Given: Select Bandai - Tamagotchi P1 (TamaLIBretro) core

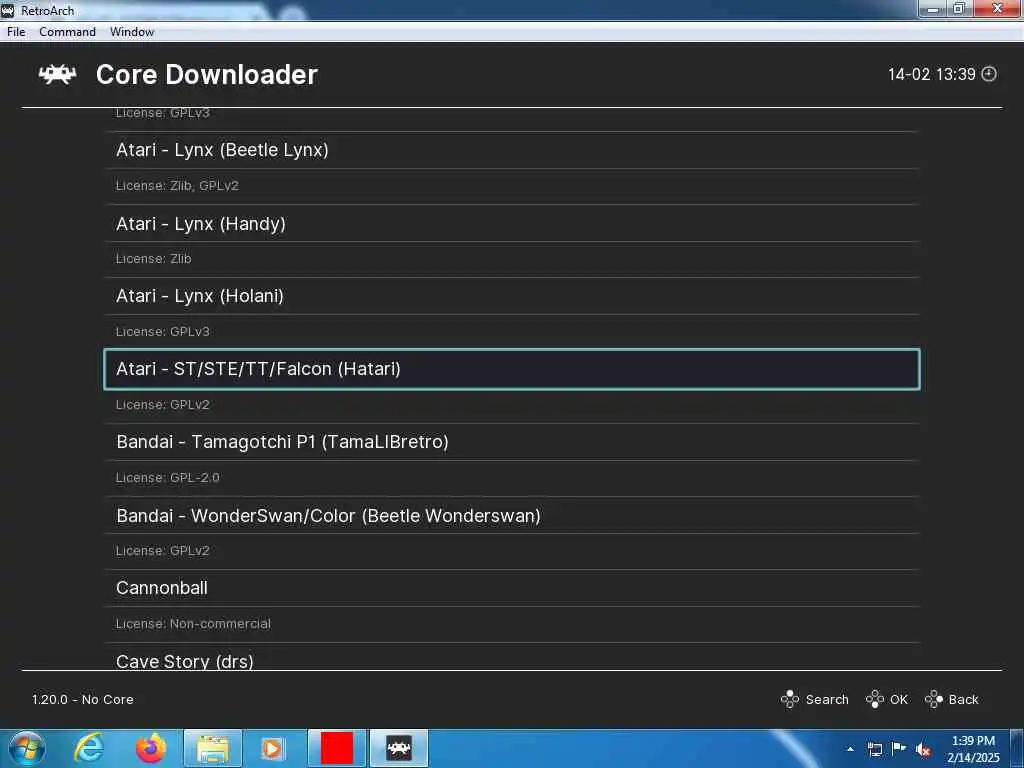Looking at the screenshot, I should pyautogui.click(x=512, y=442).
